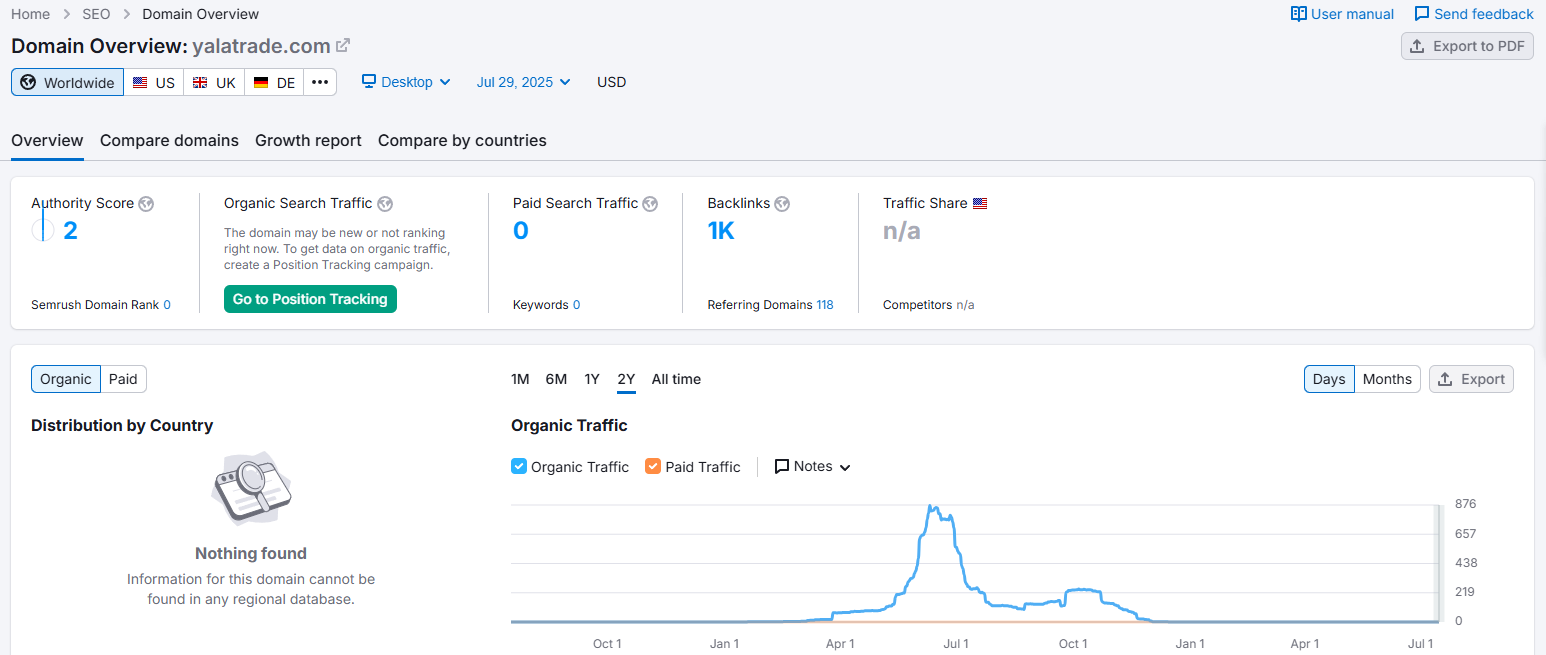Click the globe icon next to Authority Score

[146, 204]
